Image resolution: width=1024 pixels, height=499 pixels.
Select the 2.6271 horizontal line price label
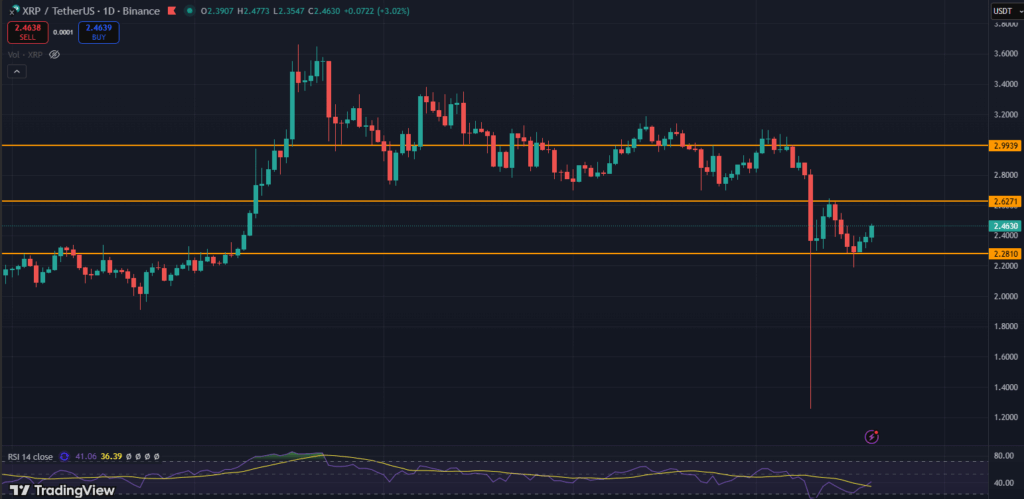[1004, 201]
